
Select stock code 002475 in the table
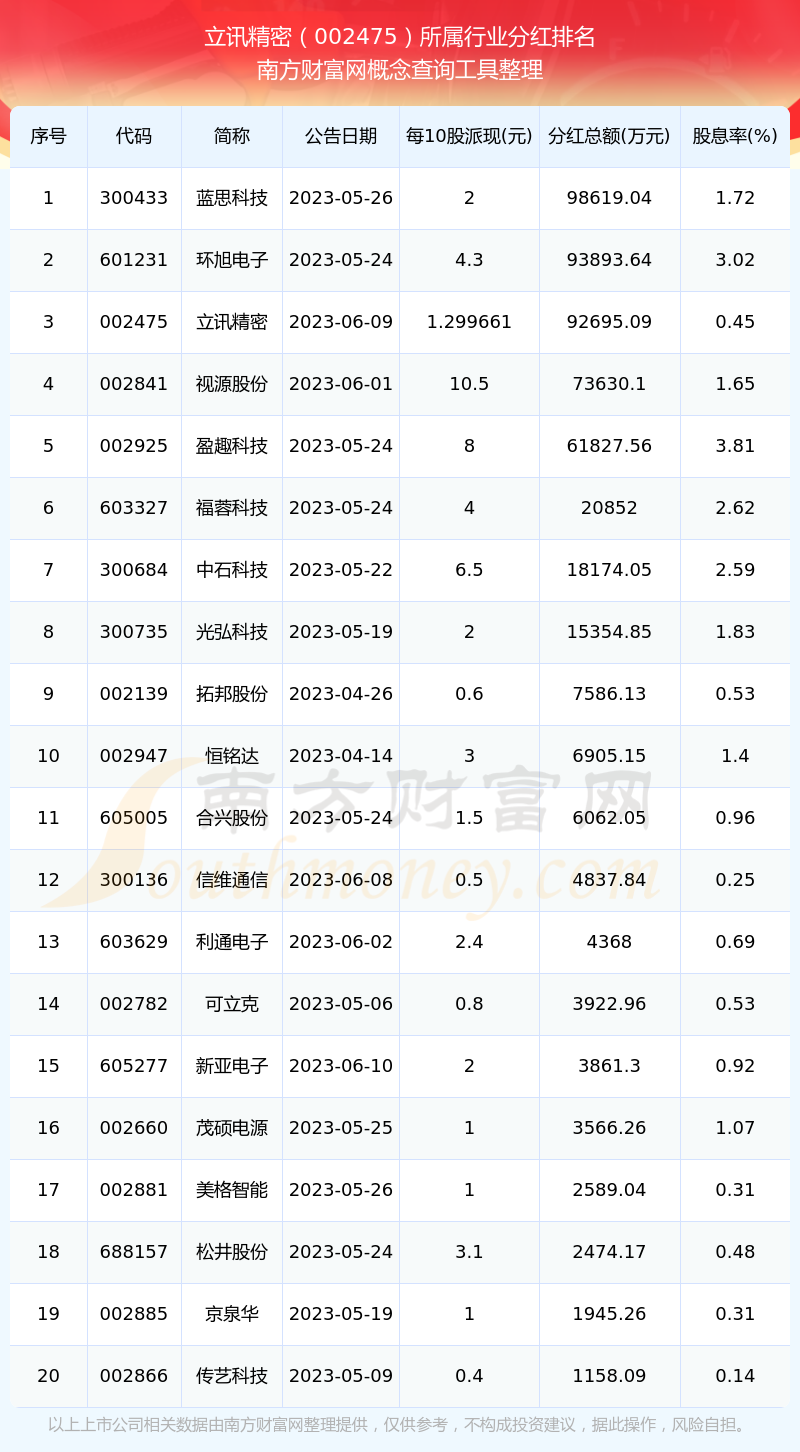tap(134, 322)
